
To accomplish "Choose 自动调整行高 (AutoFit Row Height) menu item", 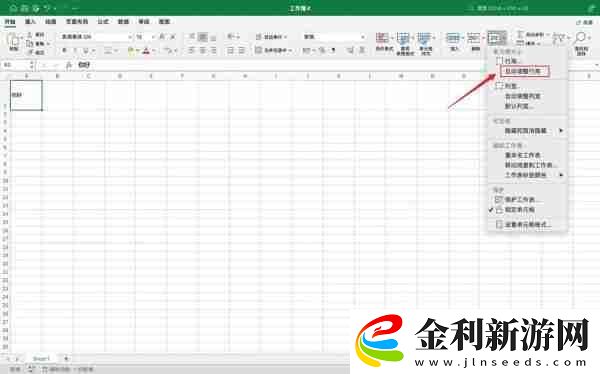I will point(527,71).
